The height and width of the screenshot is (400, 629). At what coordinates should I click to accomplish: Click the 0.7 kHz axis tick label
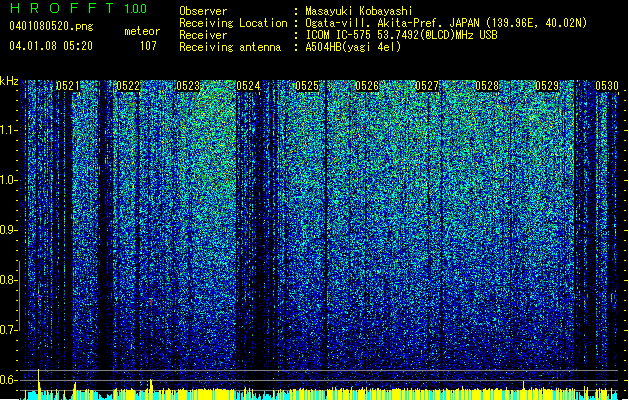coord(7,330)
